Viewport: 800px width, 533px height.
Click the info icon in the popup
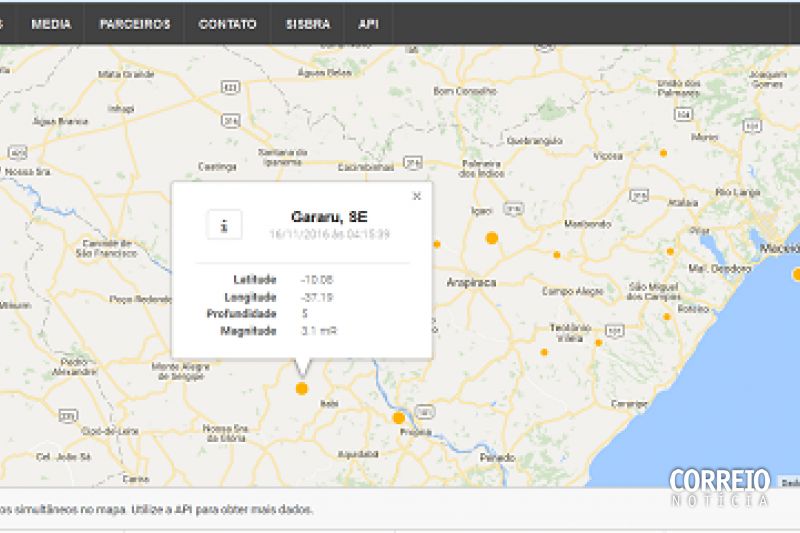tap(224, 224)
